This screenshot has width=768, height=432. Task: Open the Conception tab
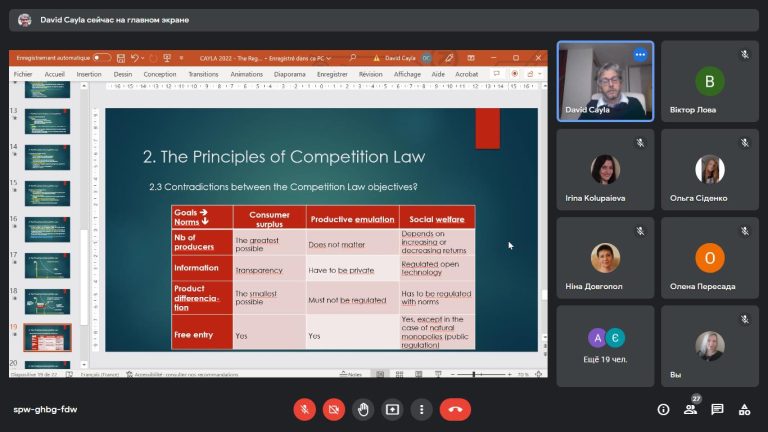[160, 74]
